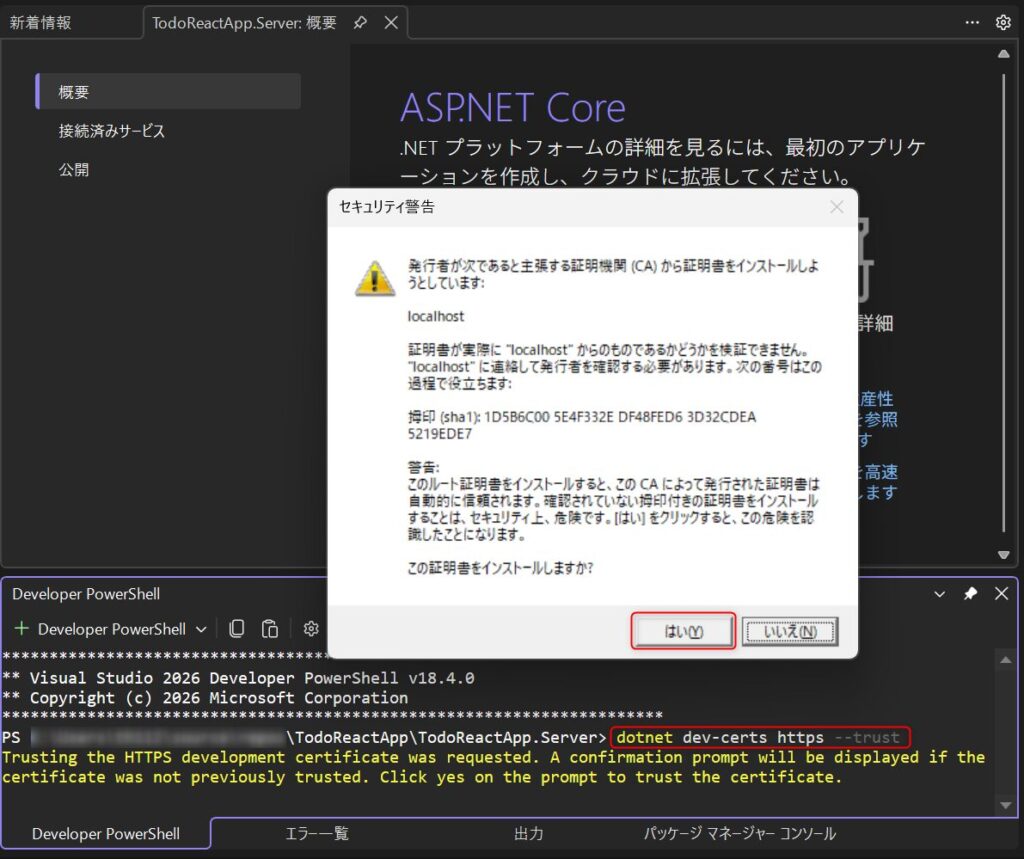Screen dimensions: 1024x859
Task: Click the paste icon in terminal toolbar
Action: 269,629
